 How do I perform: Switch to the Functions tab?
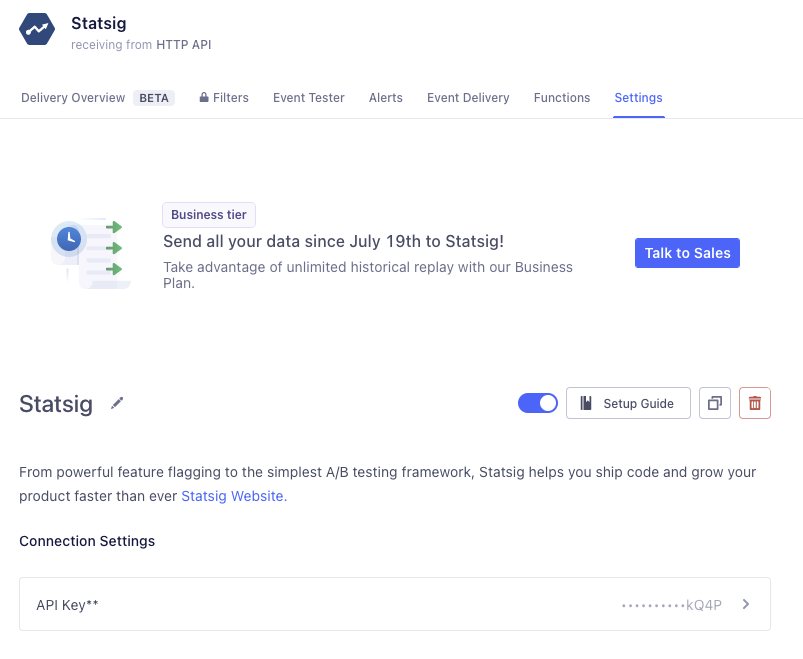[x=562, y=98]
